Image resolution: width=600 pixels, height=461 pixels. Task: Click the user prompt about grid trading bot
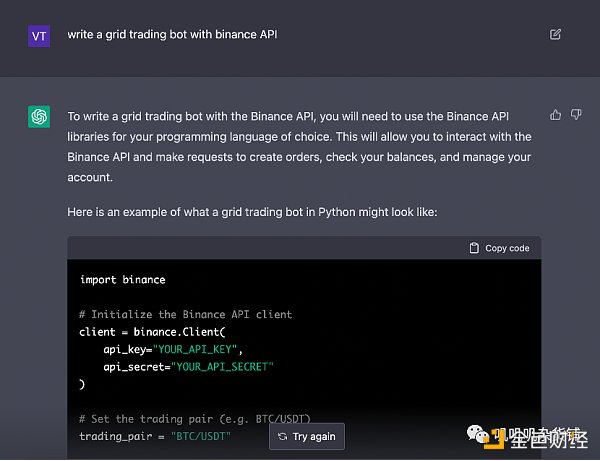[172, 34]
